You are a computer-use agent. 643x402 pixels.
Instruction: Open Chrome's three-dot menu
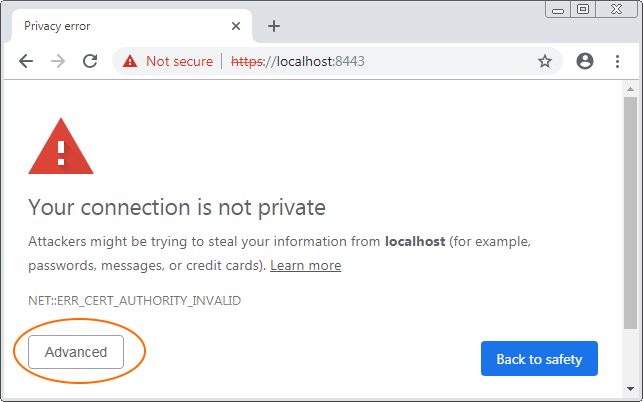pyautogui.click(x=617, y=62)
